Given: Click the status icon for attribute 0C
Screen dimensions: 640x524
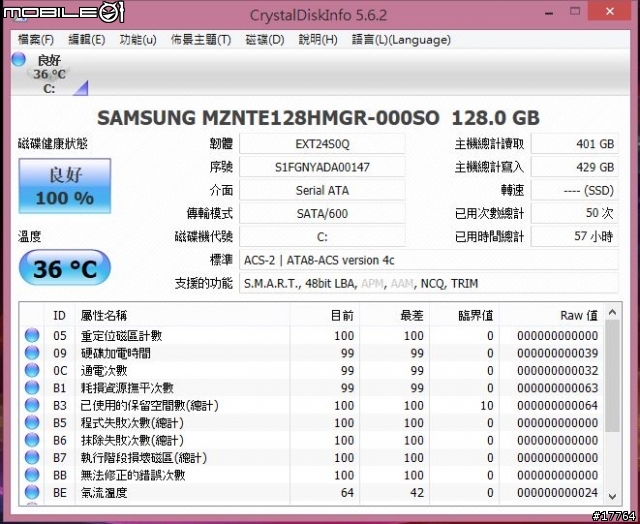Looking at the screenshot, I should tap(32, 371).
